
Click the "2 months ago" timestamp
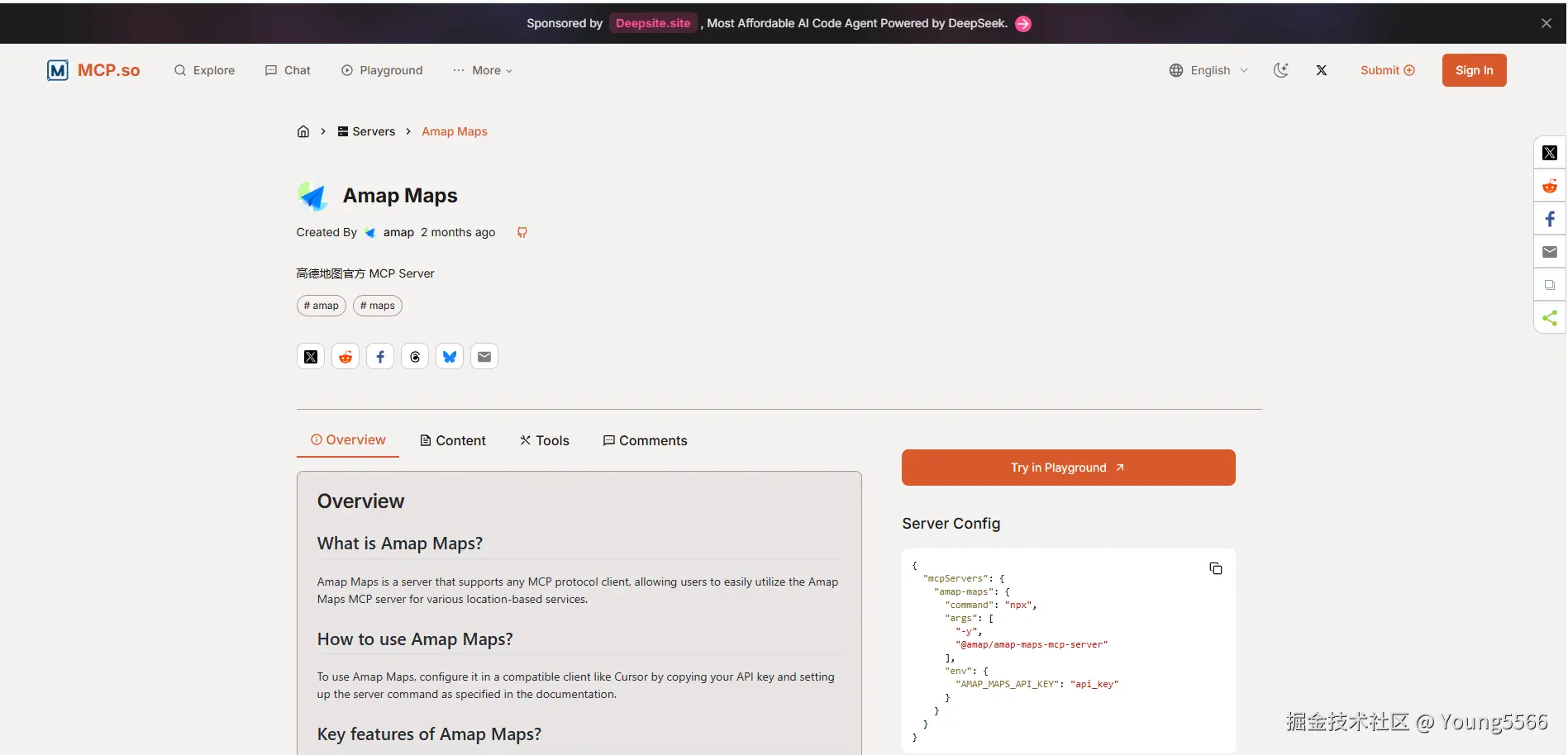click(x=458, y=232)
